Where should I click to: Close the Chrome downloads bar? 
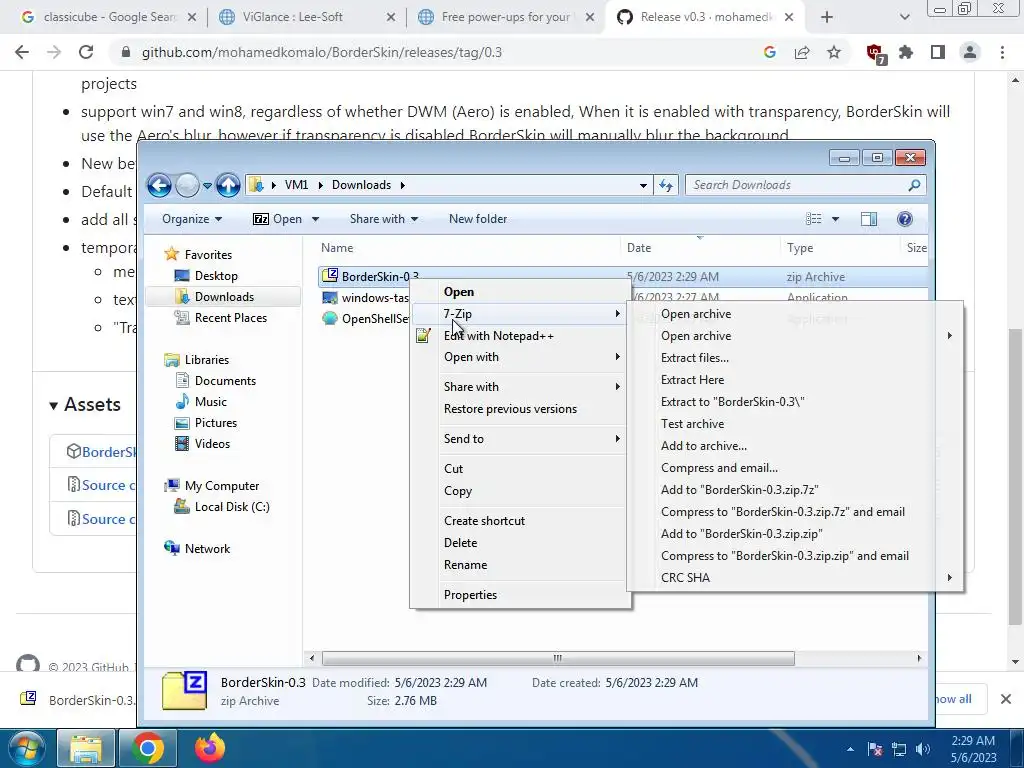(x=1006, y=699)
